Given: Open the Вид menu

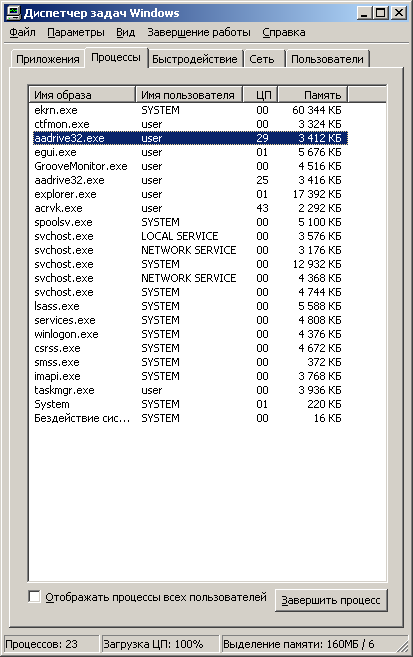Looking at the screenshot, I should click(126, 32).
